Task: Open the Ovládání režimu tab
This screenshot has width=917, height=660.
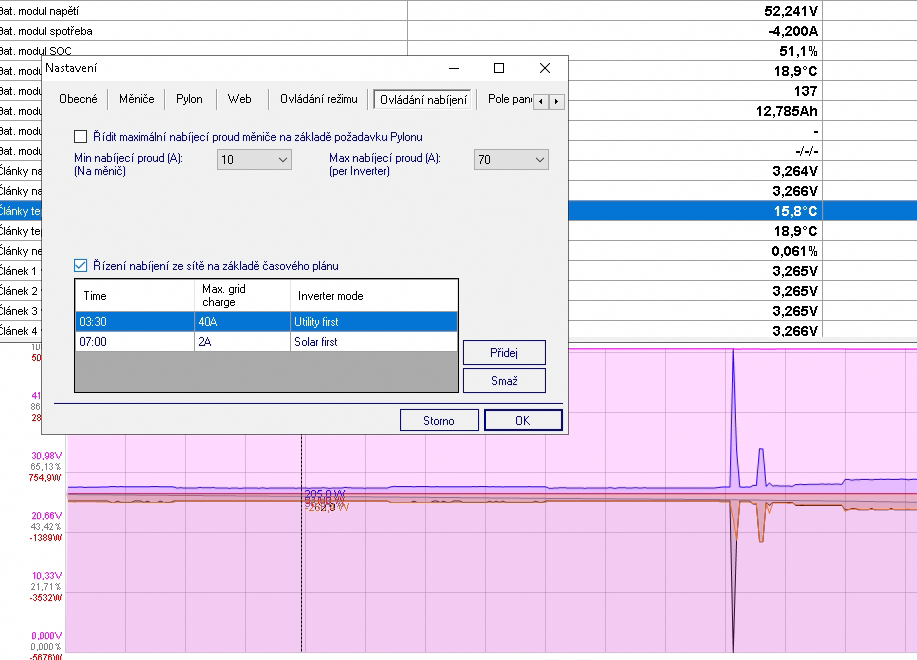Action: [x=318, y=99]
